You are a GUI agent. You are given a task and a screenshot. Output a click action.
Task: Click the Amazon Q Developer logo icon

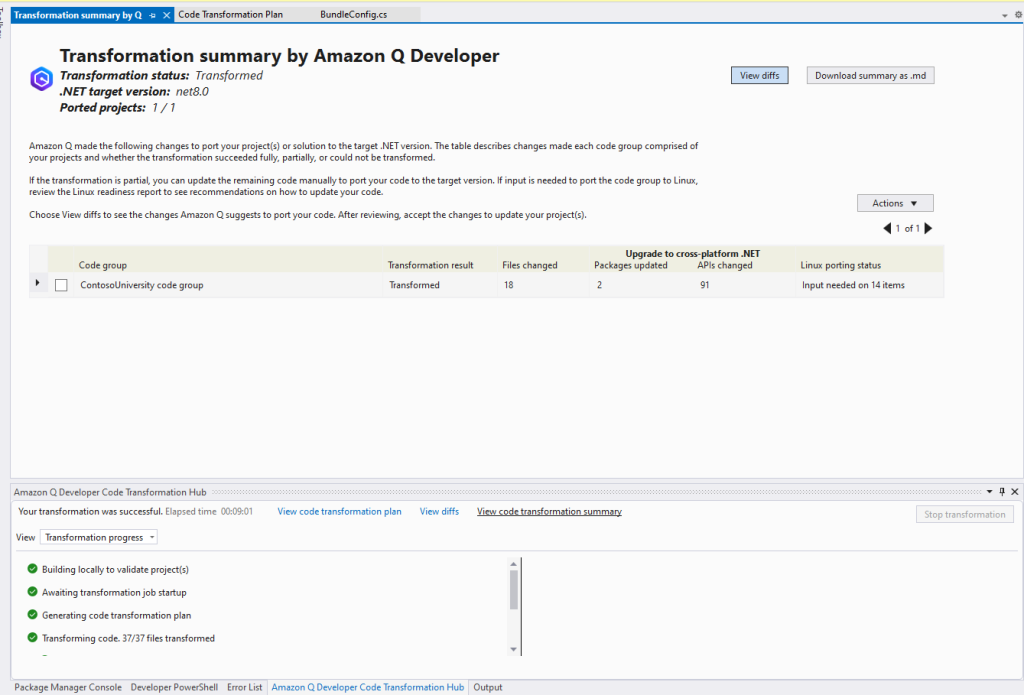pos(41,79)
